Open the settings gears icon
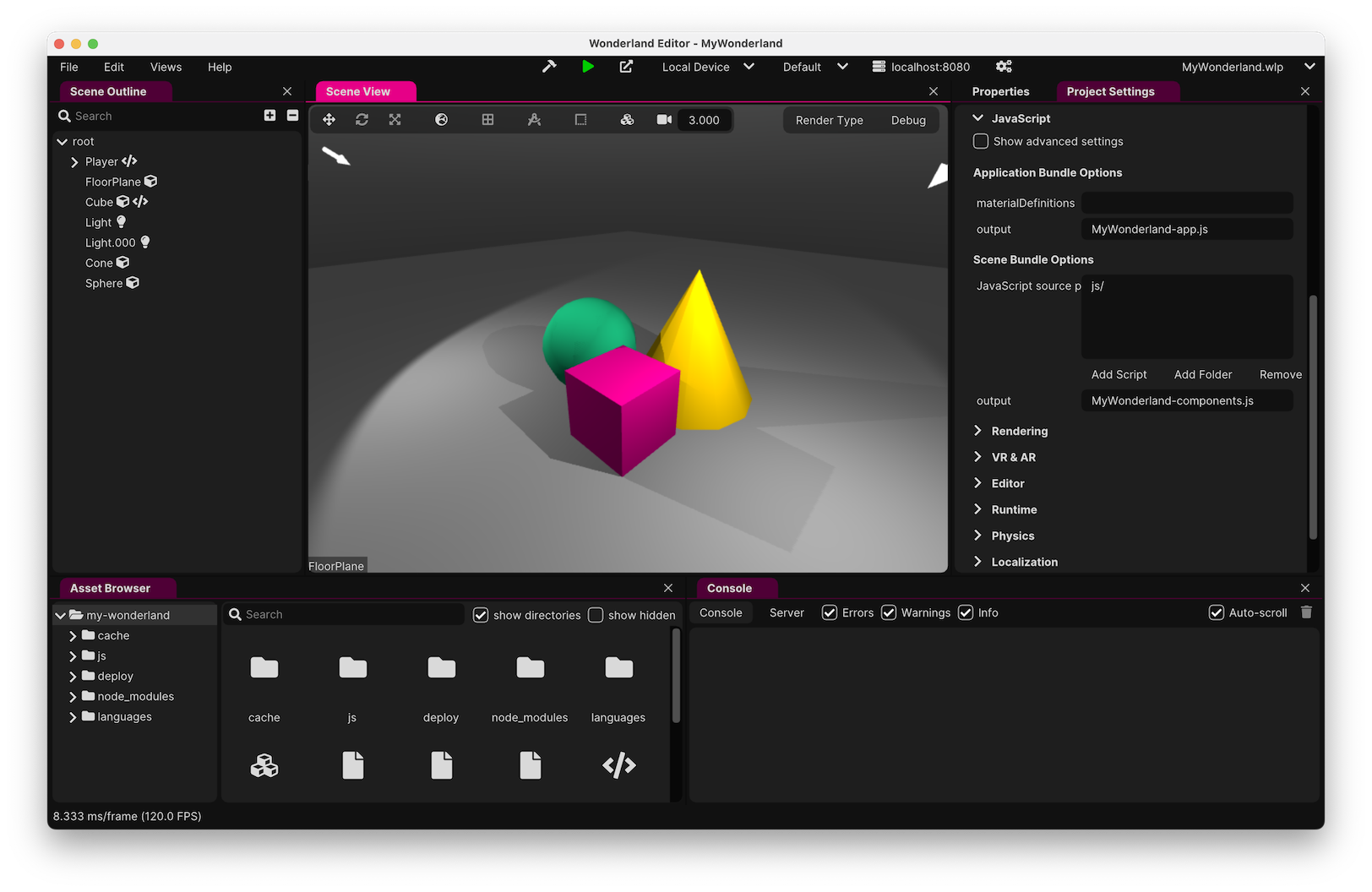The image size is (1372, 892). point(1004,67)
